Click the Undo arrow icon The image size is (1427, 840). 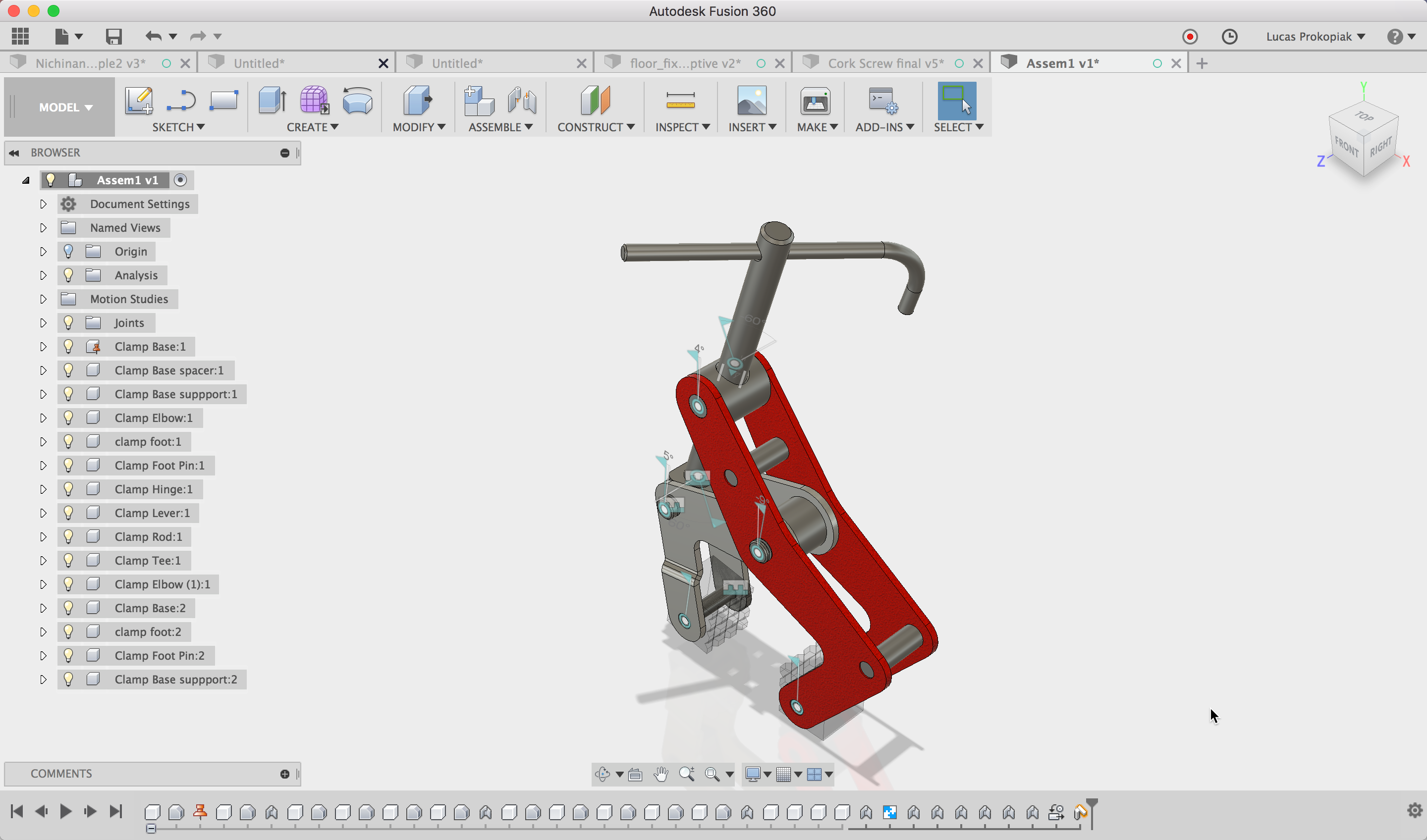pos(154,37)
